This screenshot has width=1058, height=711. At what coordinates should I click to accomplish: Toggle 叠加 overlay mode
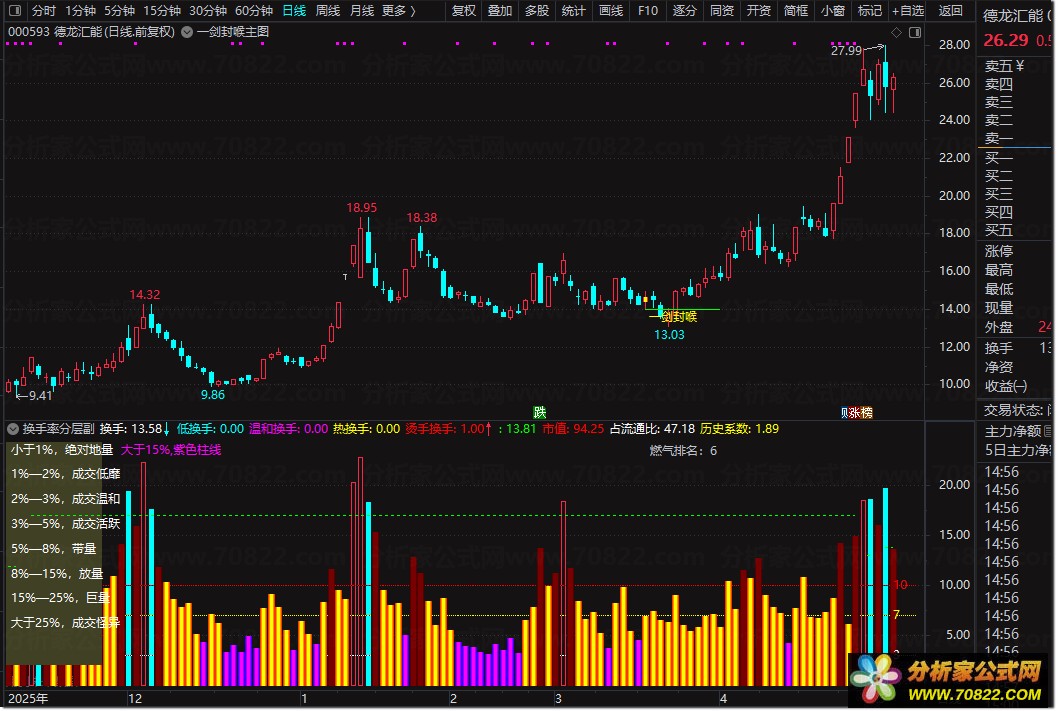coord(500,11)
